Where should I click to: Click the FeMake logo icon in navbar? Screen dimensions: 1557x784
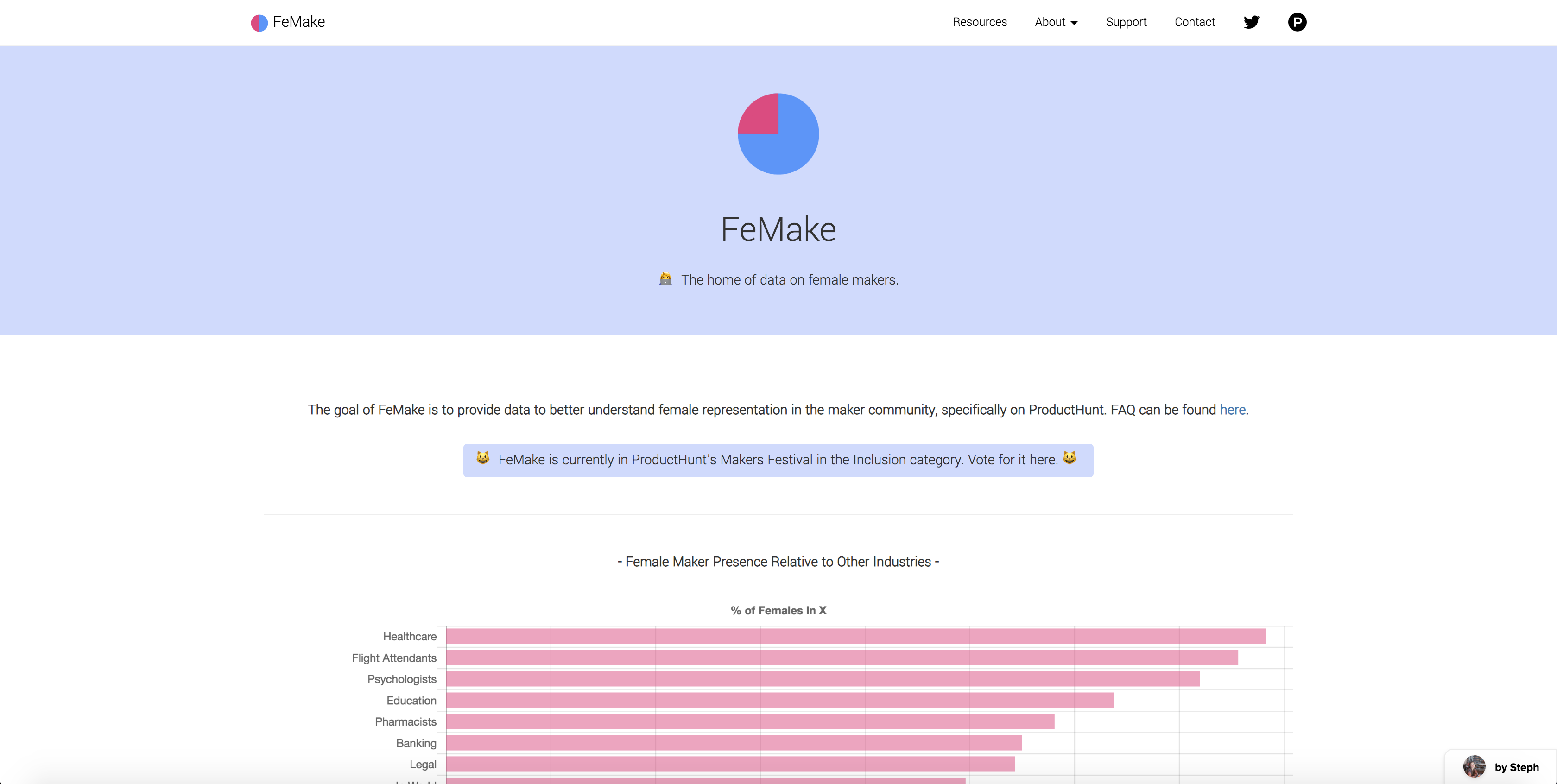(x=259, y=22)
